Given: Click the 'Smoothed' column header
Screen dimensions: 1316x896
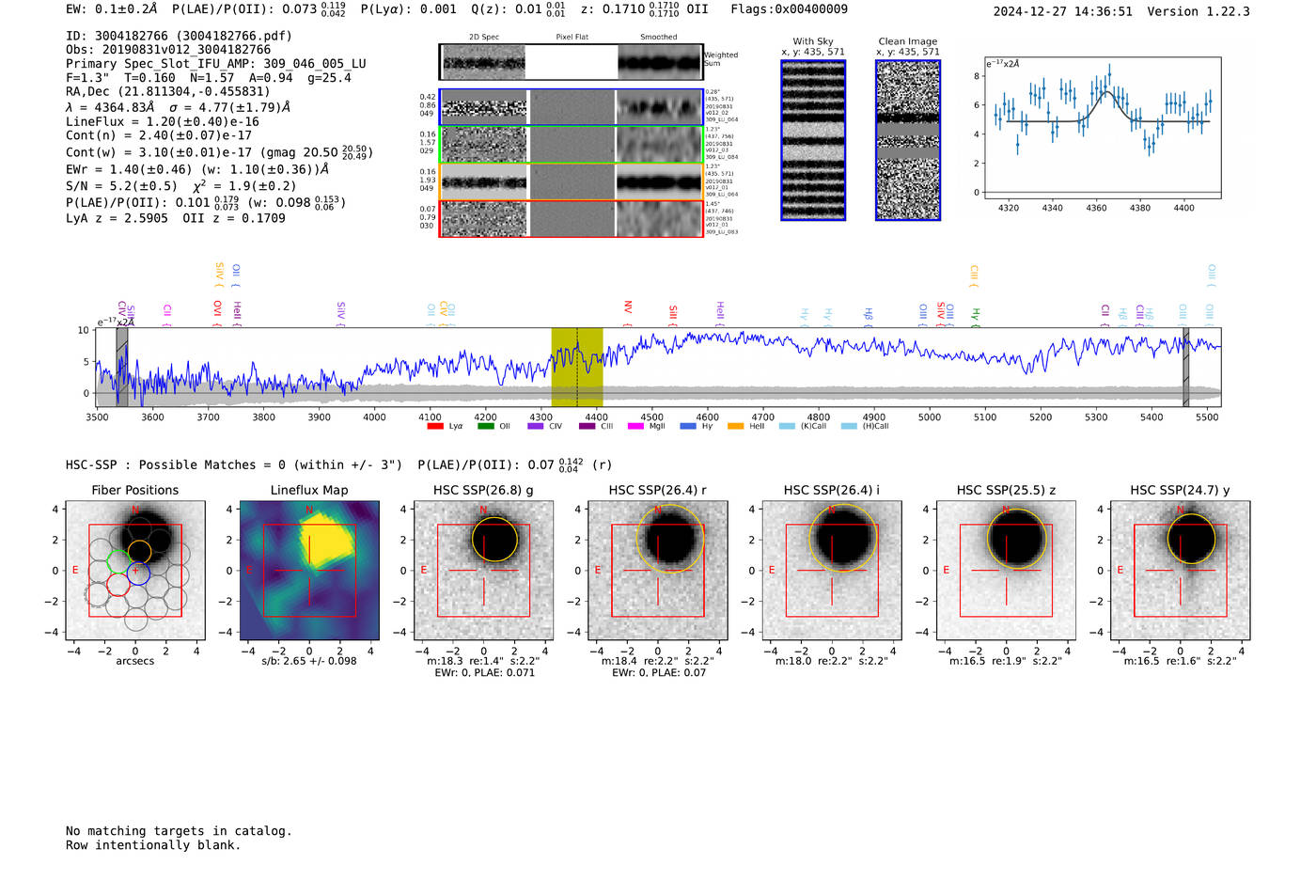Looking at the screenshot, I should (x=659, y=38).
